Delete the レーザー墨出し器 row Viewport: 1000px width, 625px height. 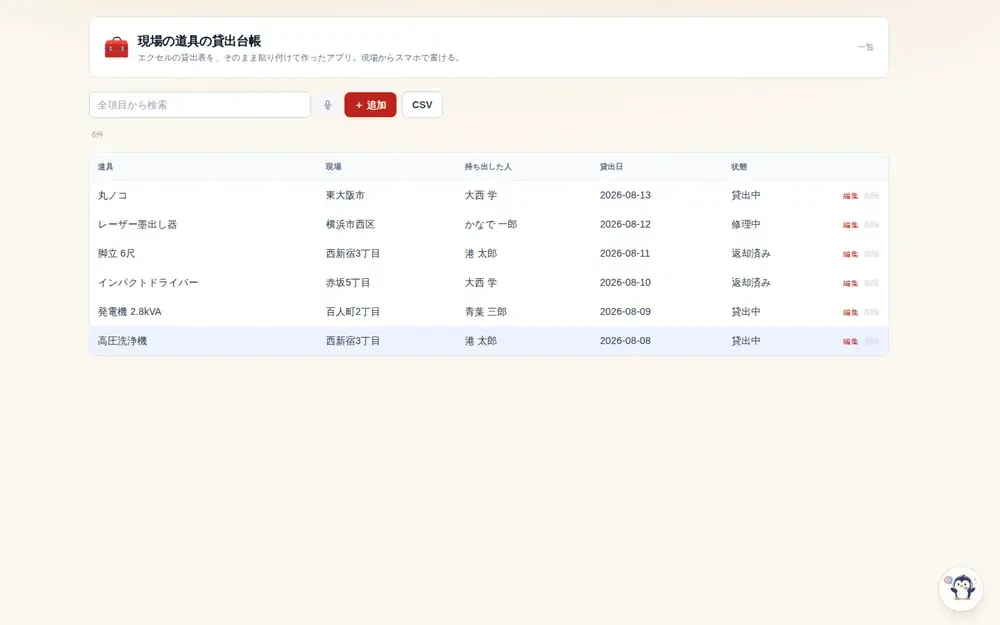pyautogui.click(x=871, y=224)
